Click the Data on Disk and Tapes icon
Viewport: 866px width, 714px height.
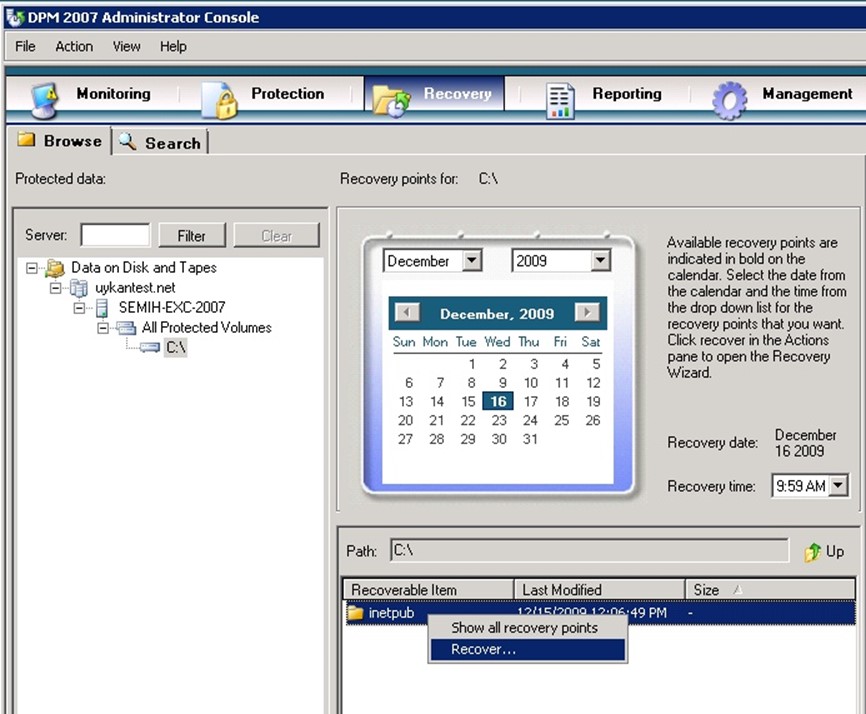coord(55,268)
